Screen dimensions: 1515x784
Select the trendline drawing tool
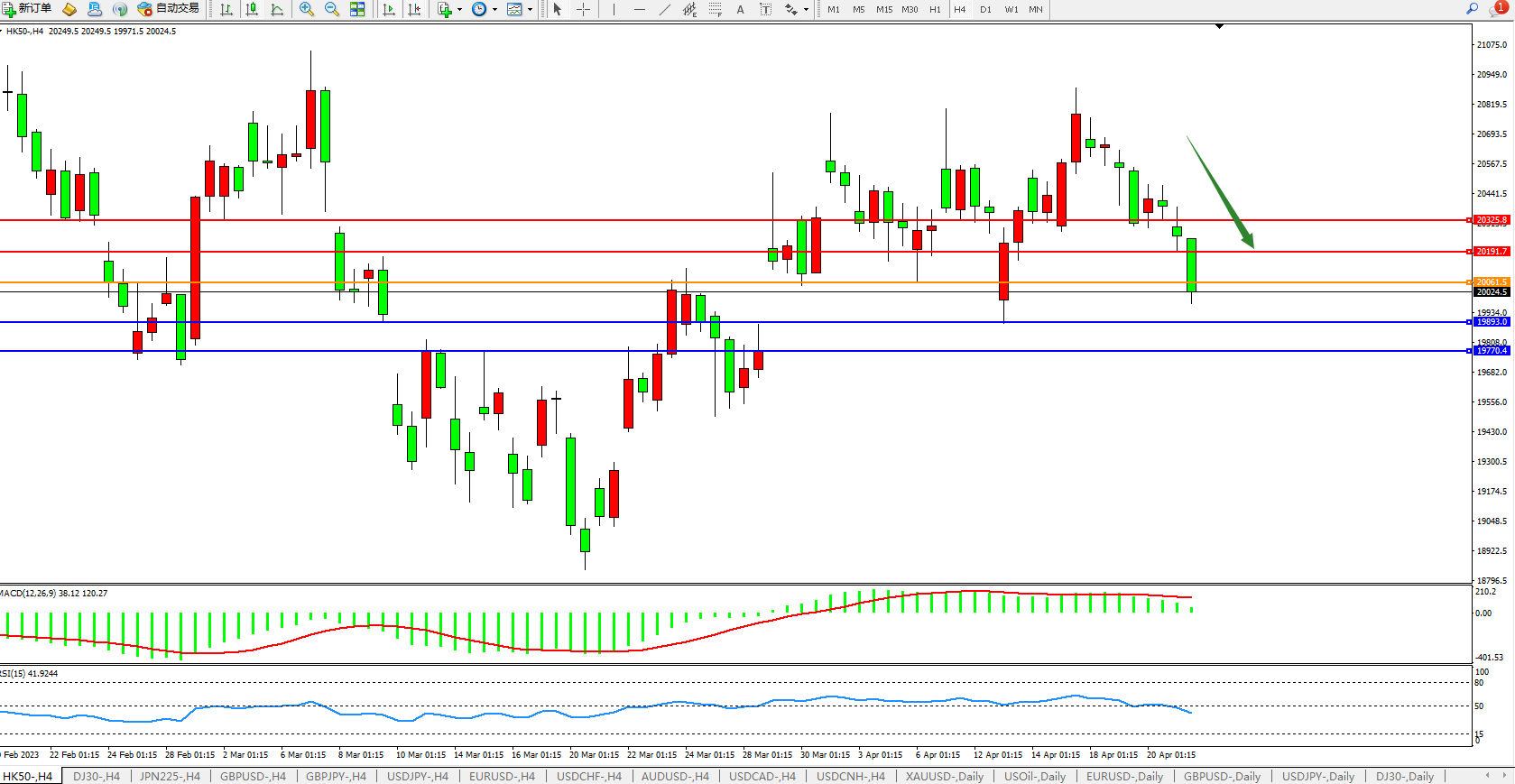[664, 9]
